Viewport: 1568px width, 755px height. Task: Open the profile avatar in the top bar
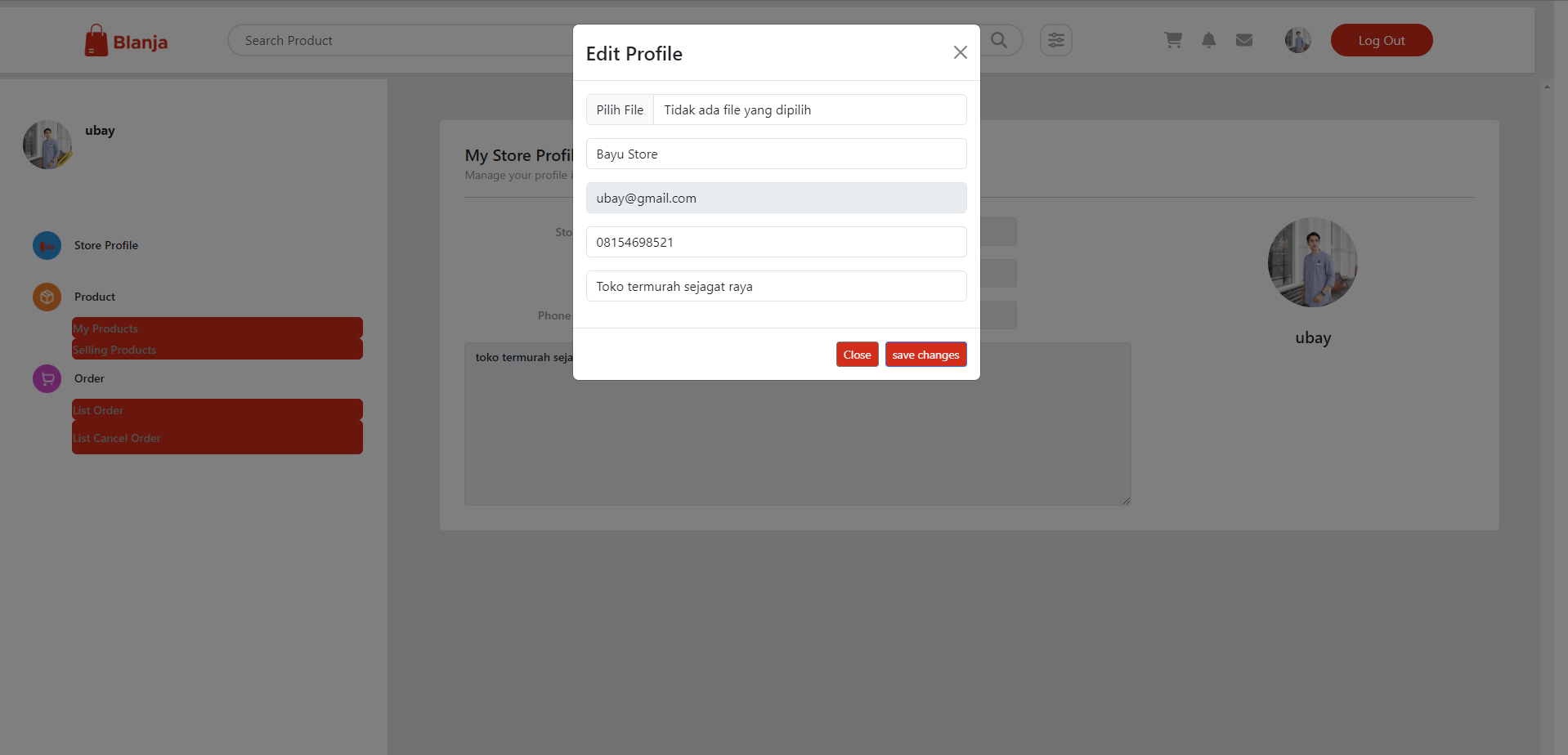click(x=1297, y=39)
